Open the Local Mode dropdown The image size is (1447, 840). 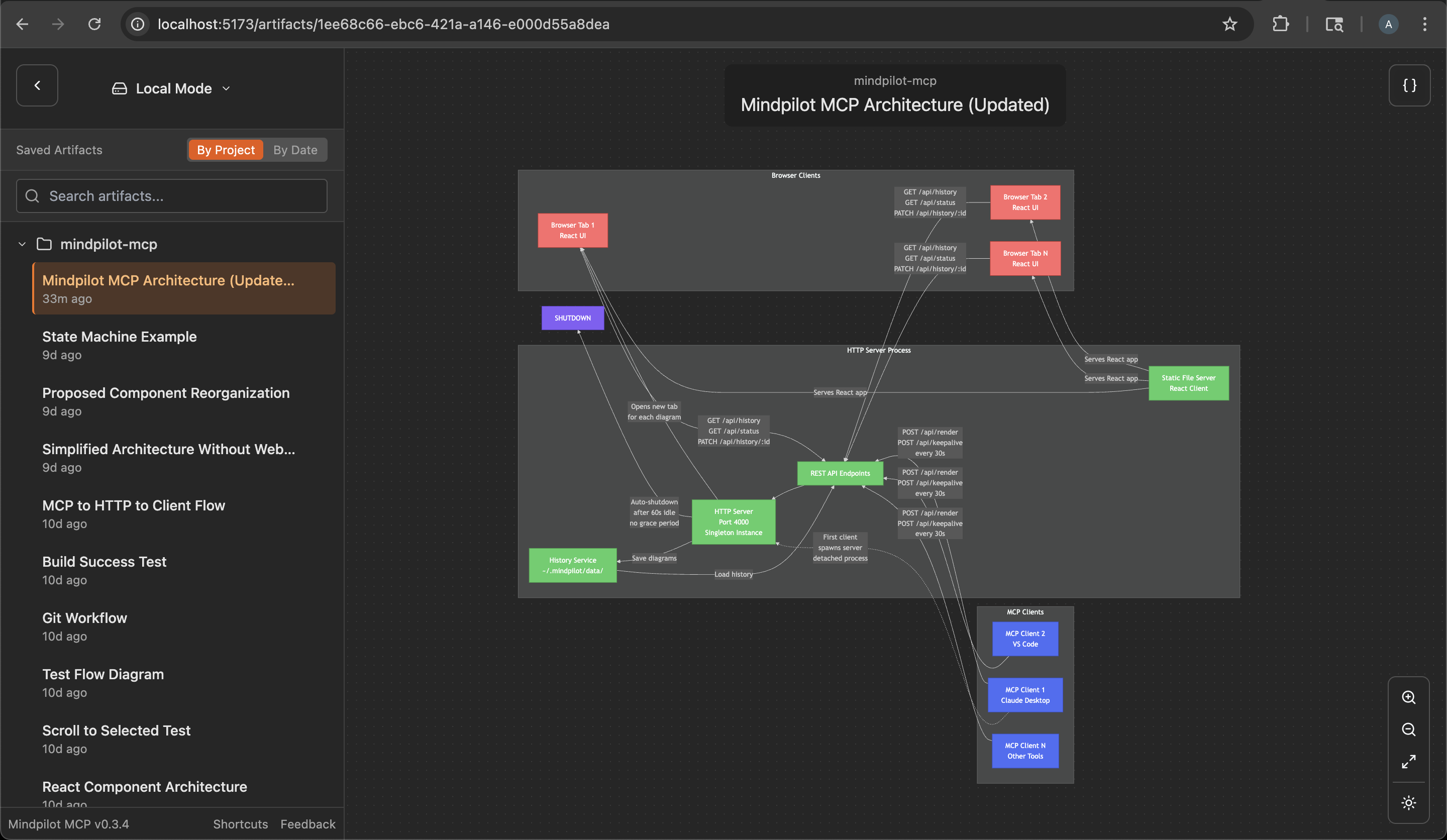coord(226,88)
